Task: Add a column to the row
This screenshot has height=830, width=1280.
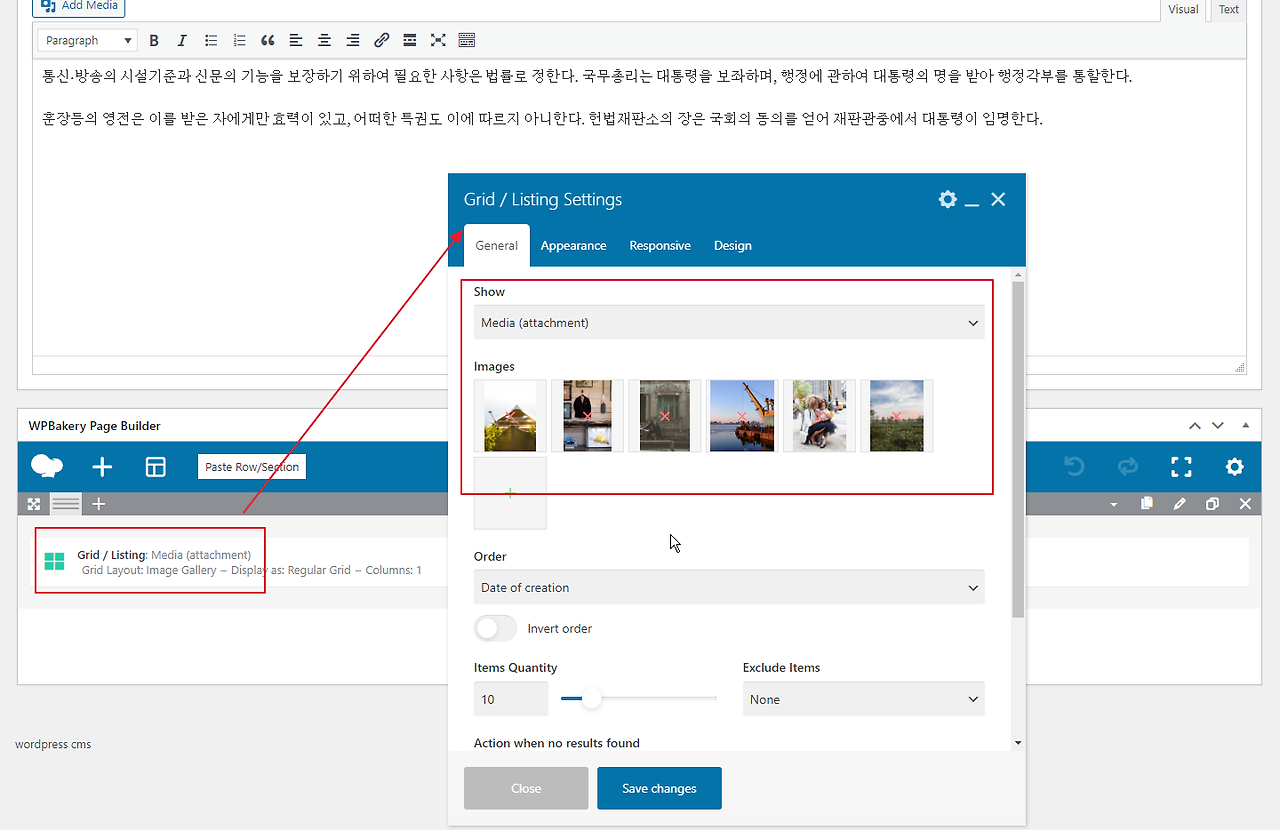Action: click(98, 504)
